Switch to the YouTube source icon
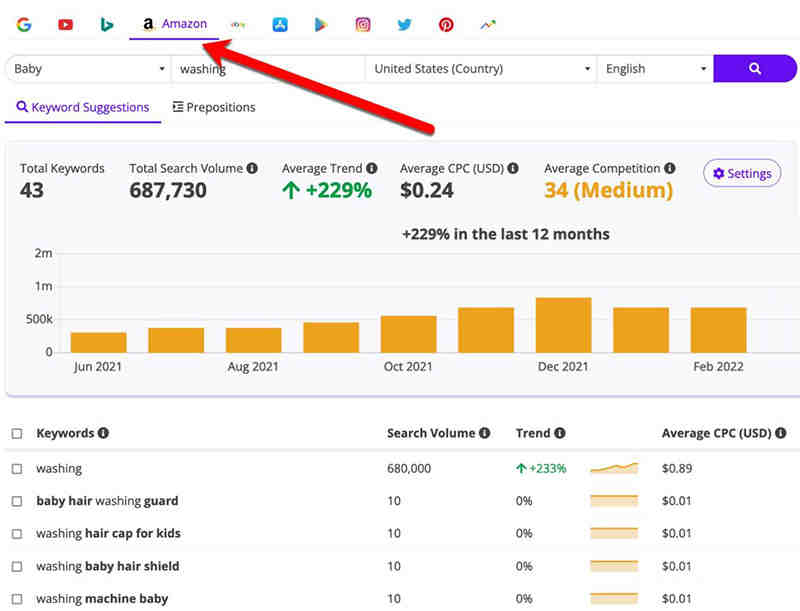This screenshot has height=611, width=800. tap(65, 24)
